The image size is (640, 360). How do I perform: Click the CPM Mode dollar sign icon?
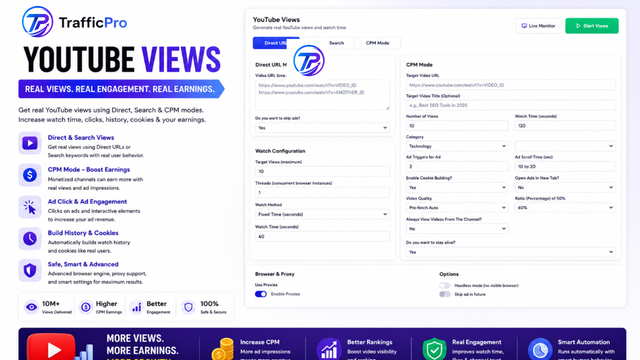(30, 175)
